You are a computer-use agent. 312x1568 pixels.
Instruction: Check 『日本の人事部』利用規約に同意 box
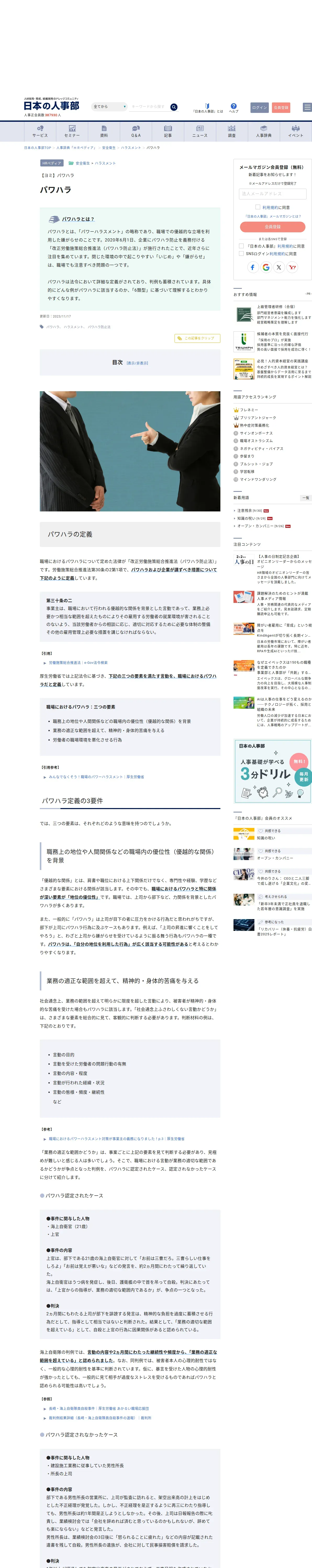[241, 246]
